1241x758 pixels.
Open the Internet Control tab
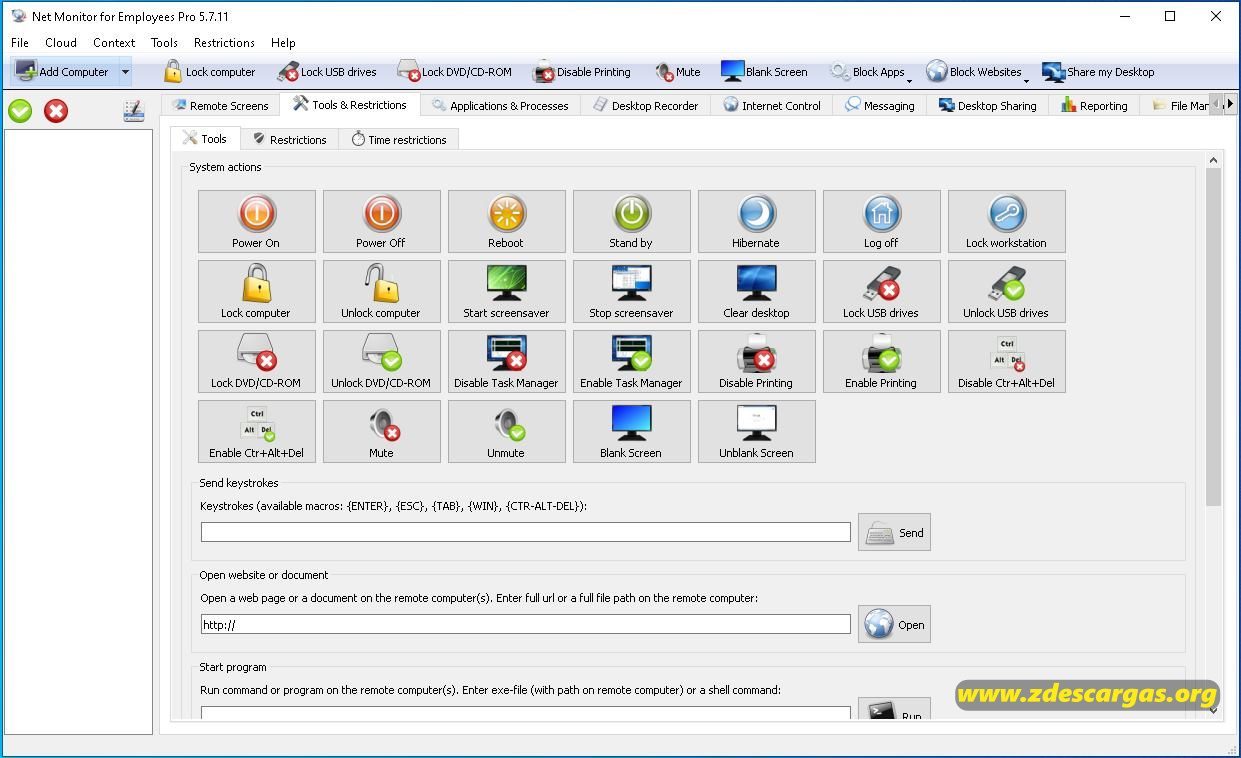[x=772, y=105]
